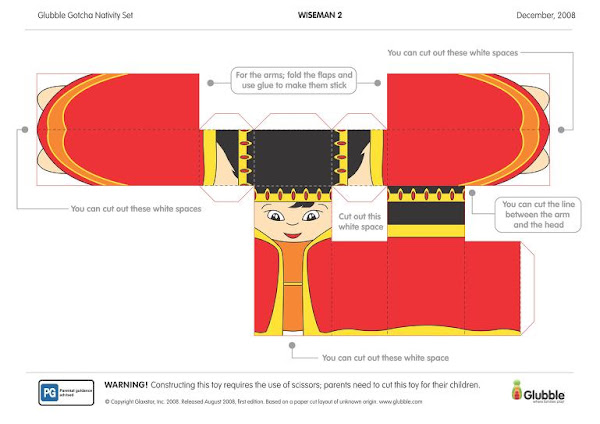Click the 'For the arms; fold the flaps' bubble
The width and height of the screenshot is (600, 424).
[x=294, y=80]
